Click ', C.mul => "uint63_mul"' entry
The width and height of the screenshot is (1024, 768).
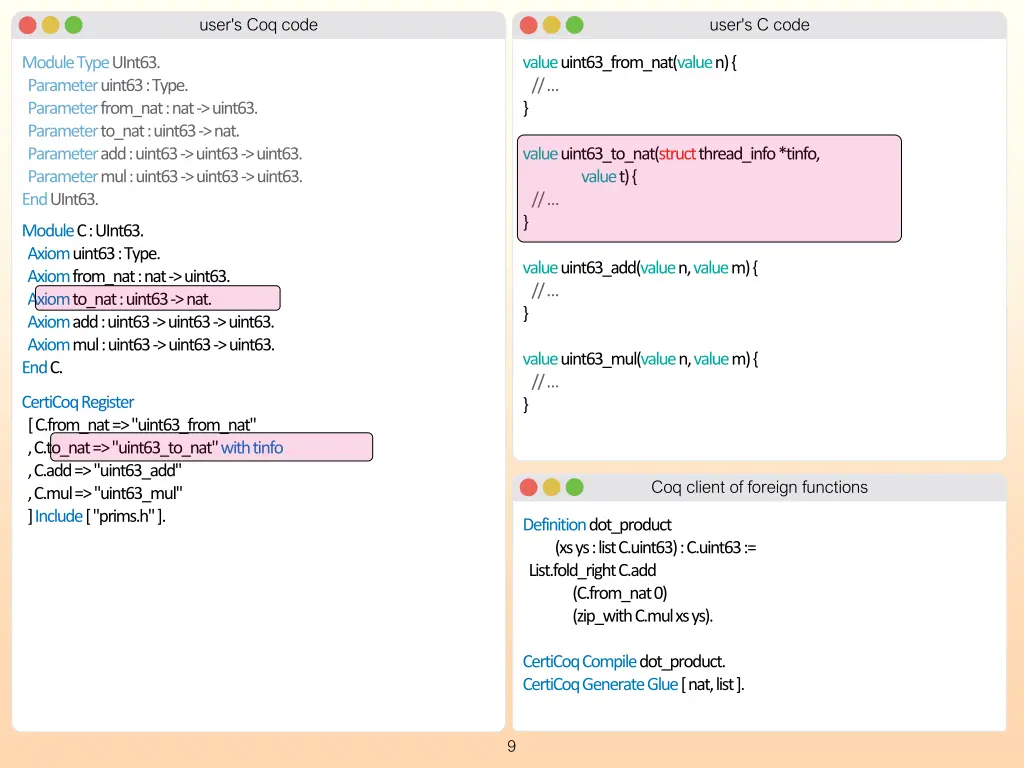coord(105,494)
